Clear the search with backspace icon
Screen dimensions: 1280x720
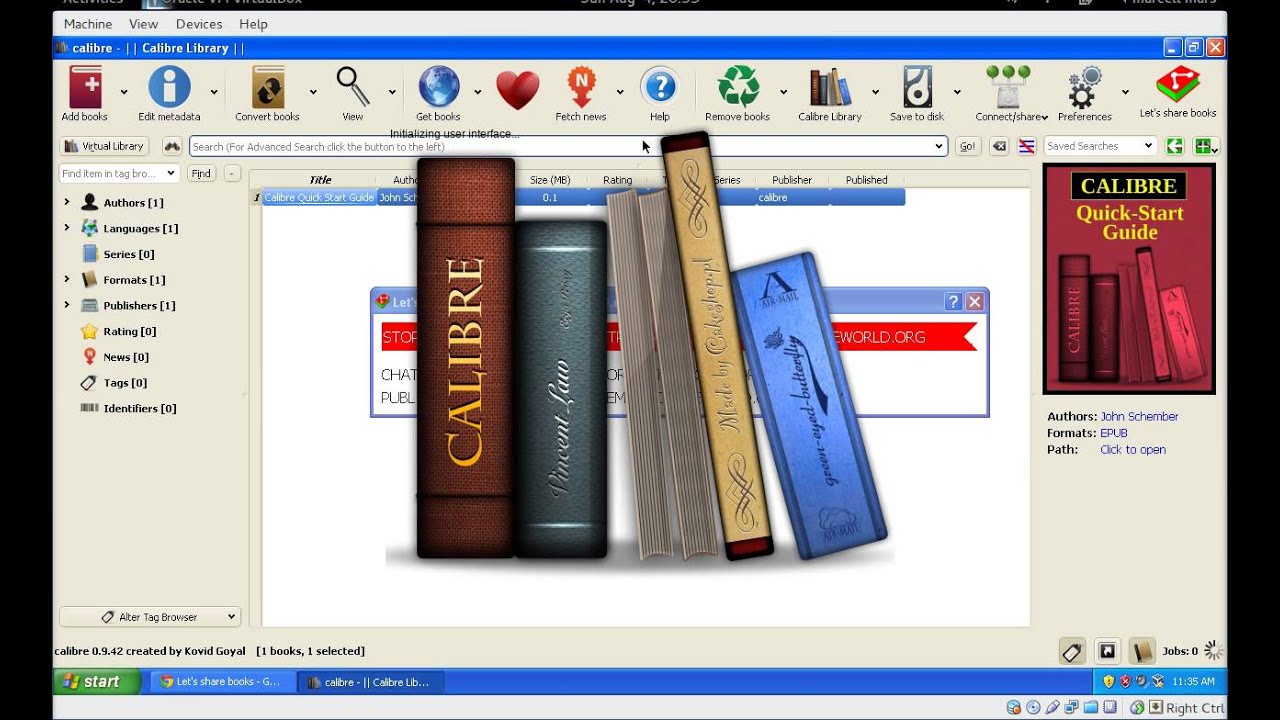pyautogui.click(x=999, y=146)
